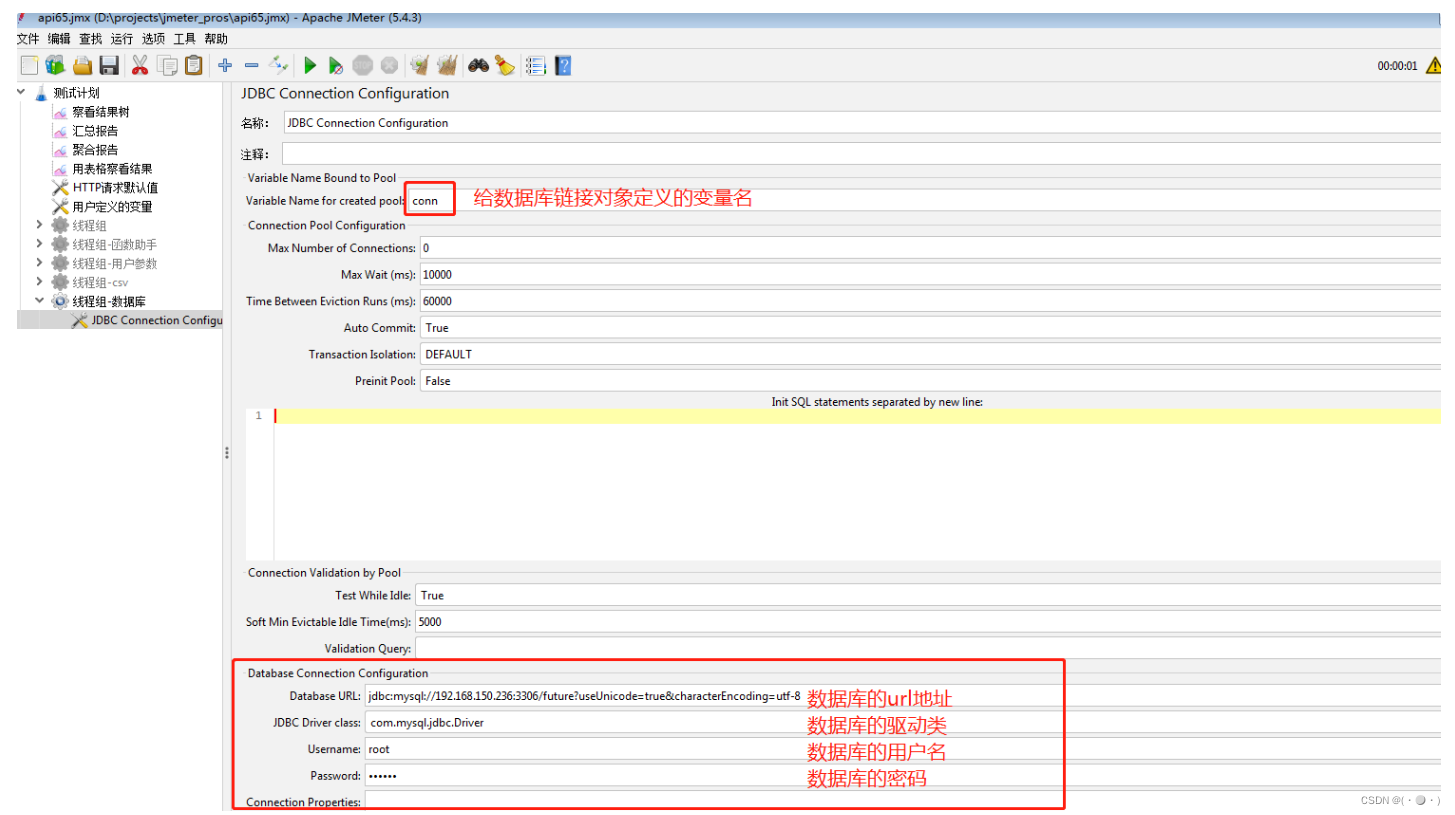Click the 名称 name input field
This screenshot has width=1455, height=815.
coord(862,123)
